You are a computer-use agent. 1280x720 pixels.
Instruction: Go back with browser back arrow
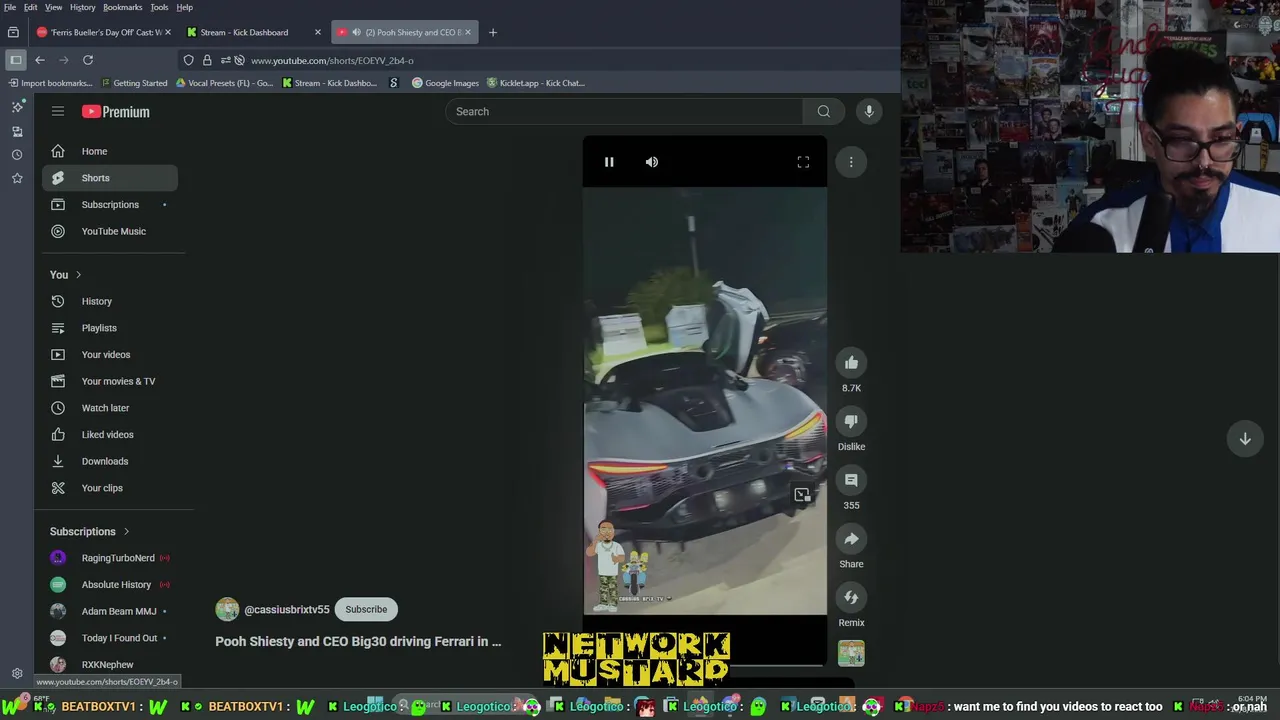pos(40,60)
